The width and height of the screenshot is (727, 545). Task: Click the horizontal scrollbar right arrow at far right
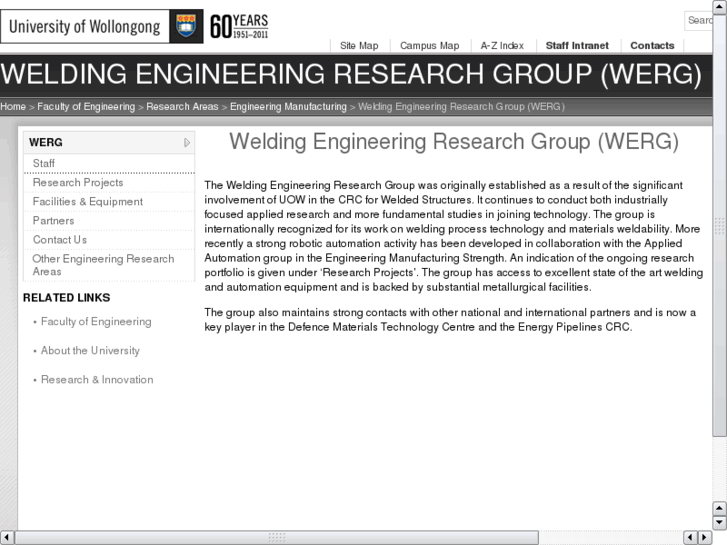tap(705, 537)
